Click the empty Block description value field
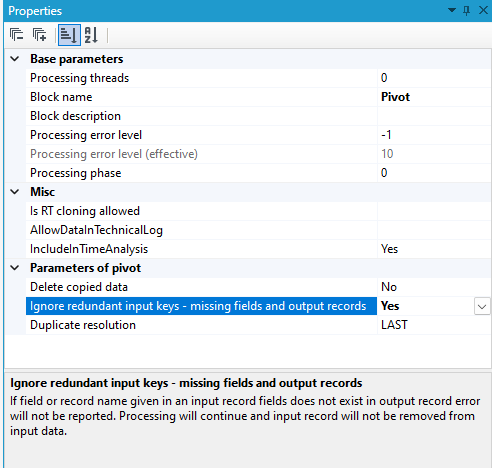The height and width of the screenshot is (468, 492). [434, 116]
